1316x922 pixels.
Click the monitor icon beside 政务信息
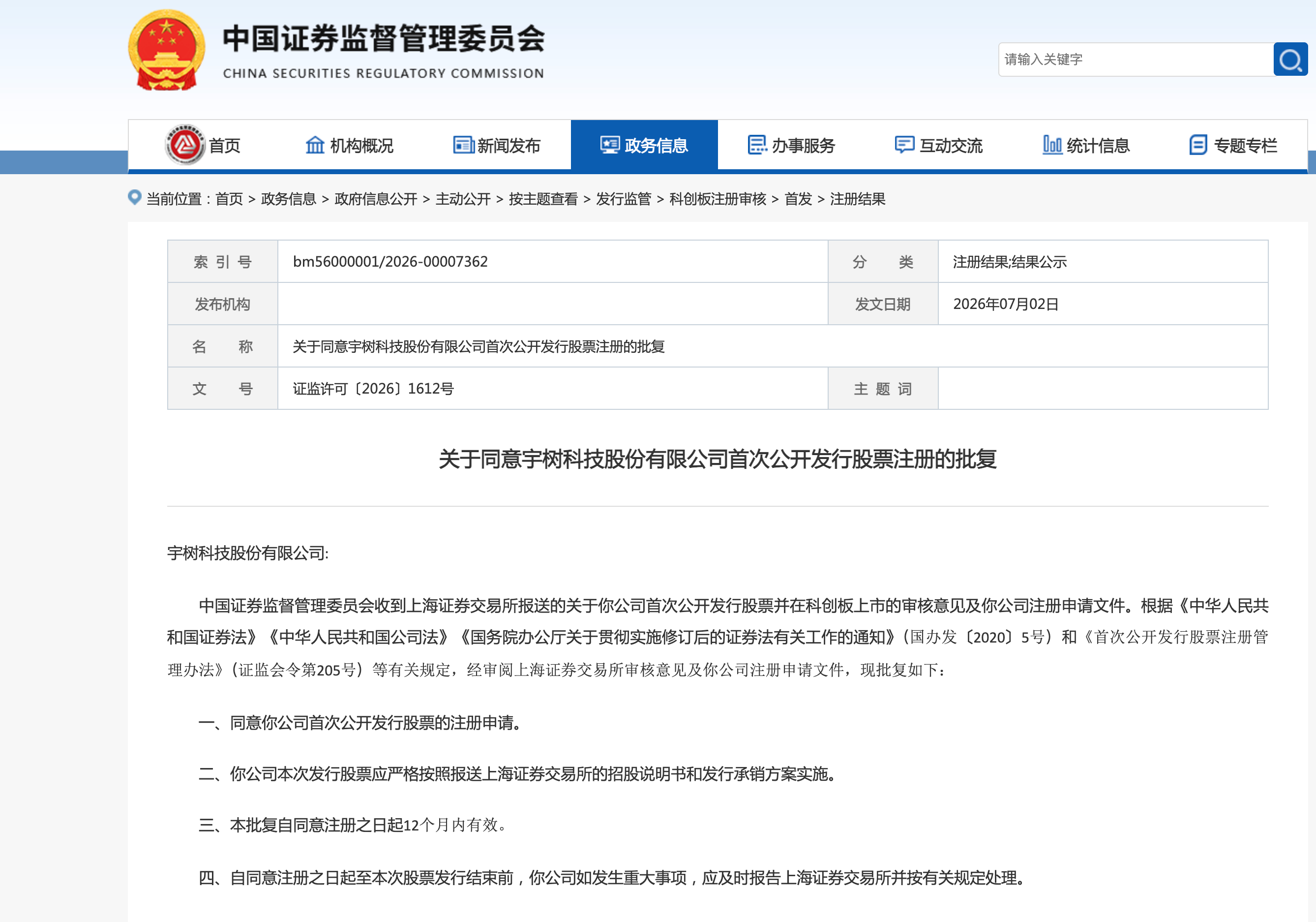point(610,145)
